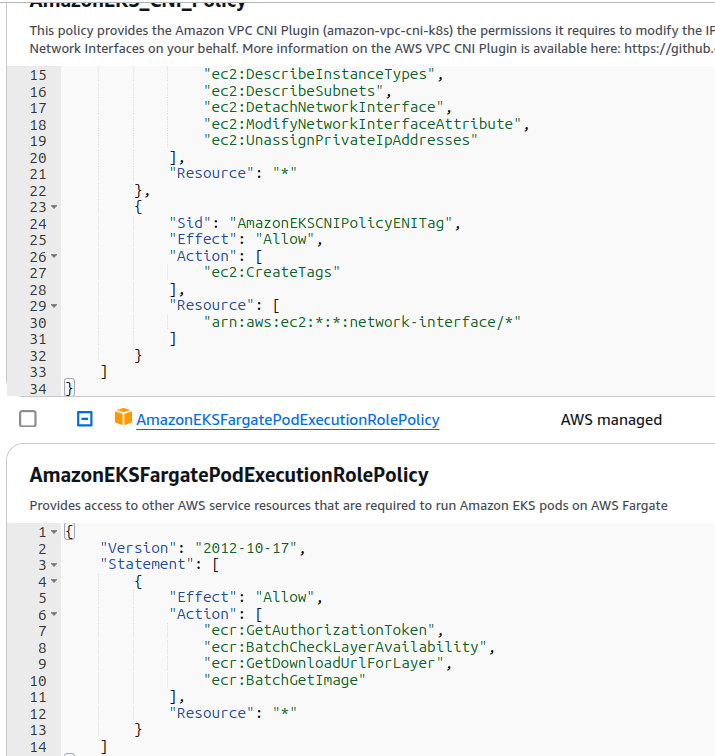Open the AmazonEKSFargatePodExecutionRolePolicy link
The width and height of the screenshot is (715, 756).
288,419
